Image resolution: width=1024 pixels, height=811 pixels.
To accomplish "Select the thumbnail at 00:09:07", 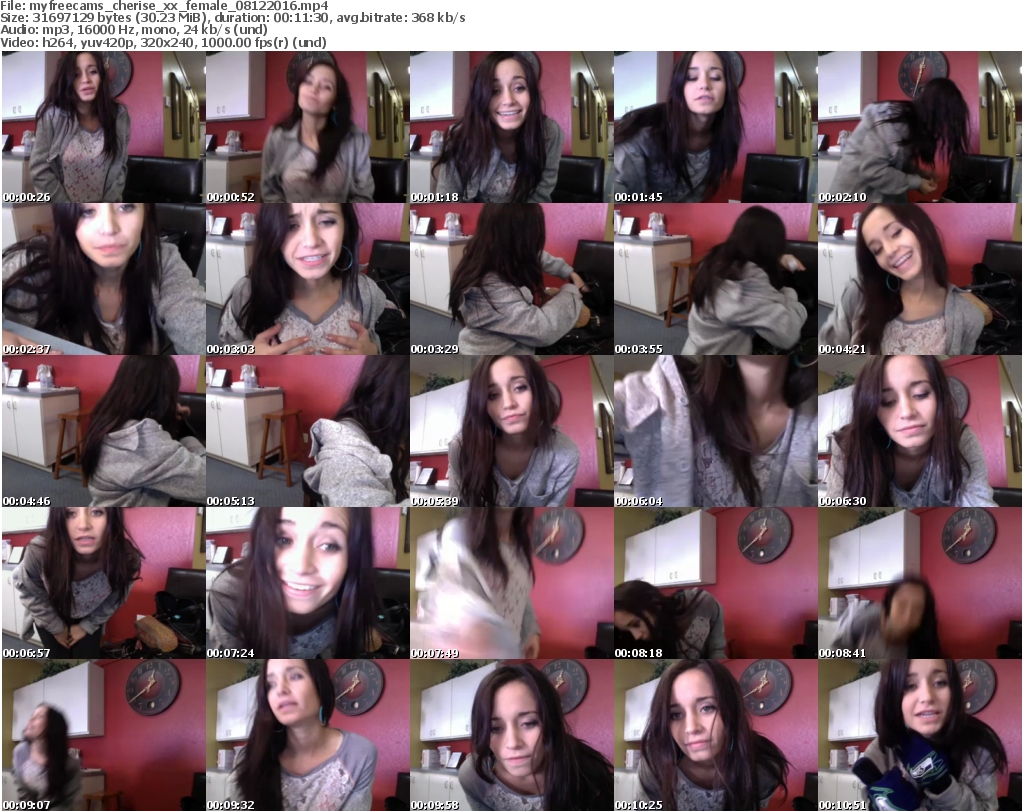I will point(104,735).
